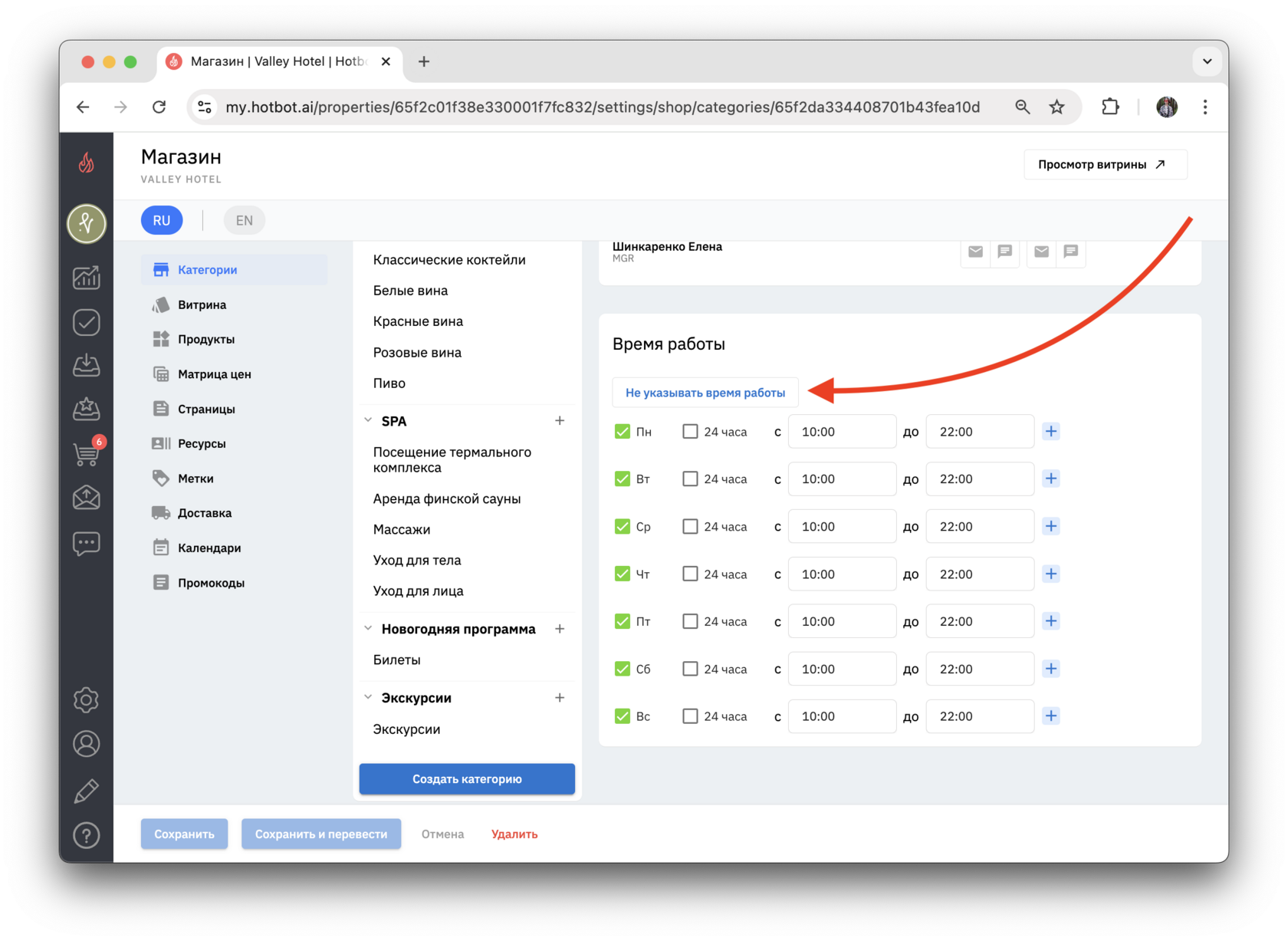This screenshot has width=1288, height=941.
Task: Edit Пн start time field 10:00
Action: [x=842, y=432]
